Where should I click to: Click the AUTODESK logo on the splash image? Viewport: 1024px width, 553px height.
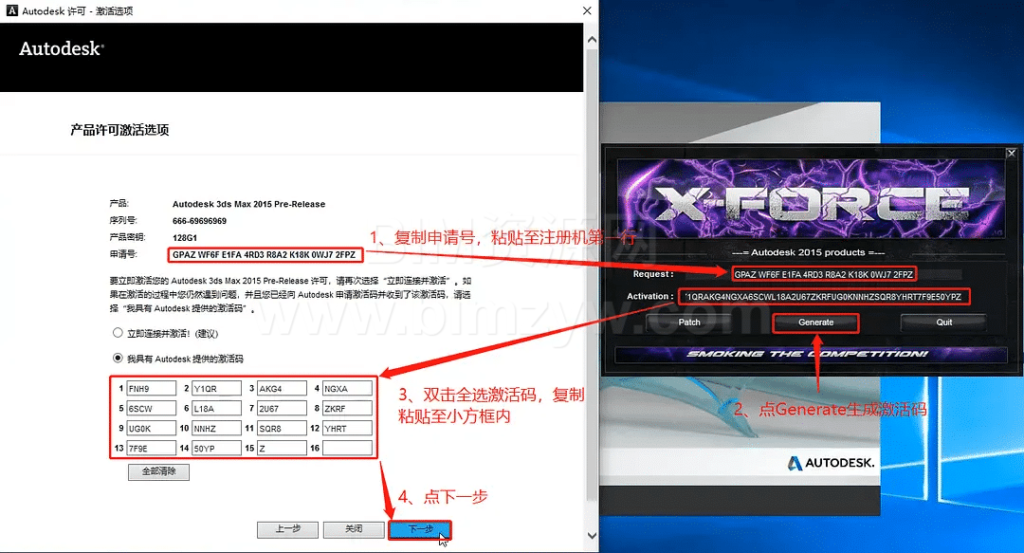tap(831, 463)
